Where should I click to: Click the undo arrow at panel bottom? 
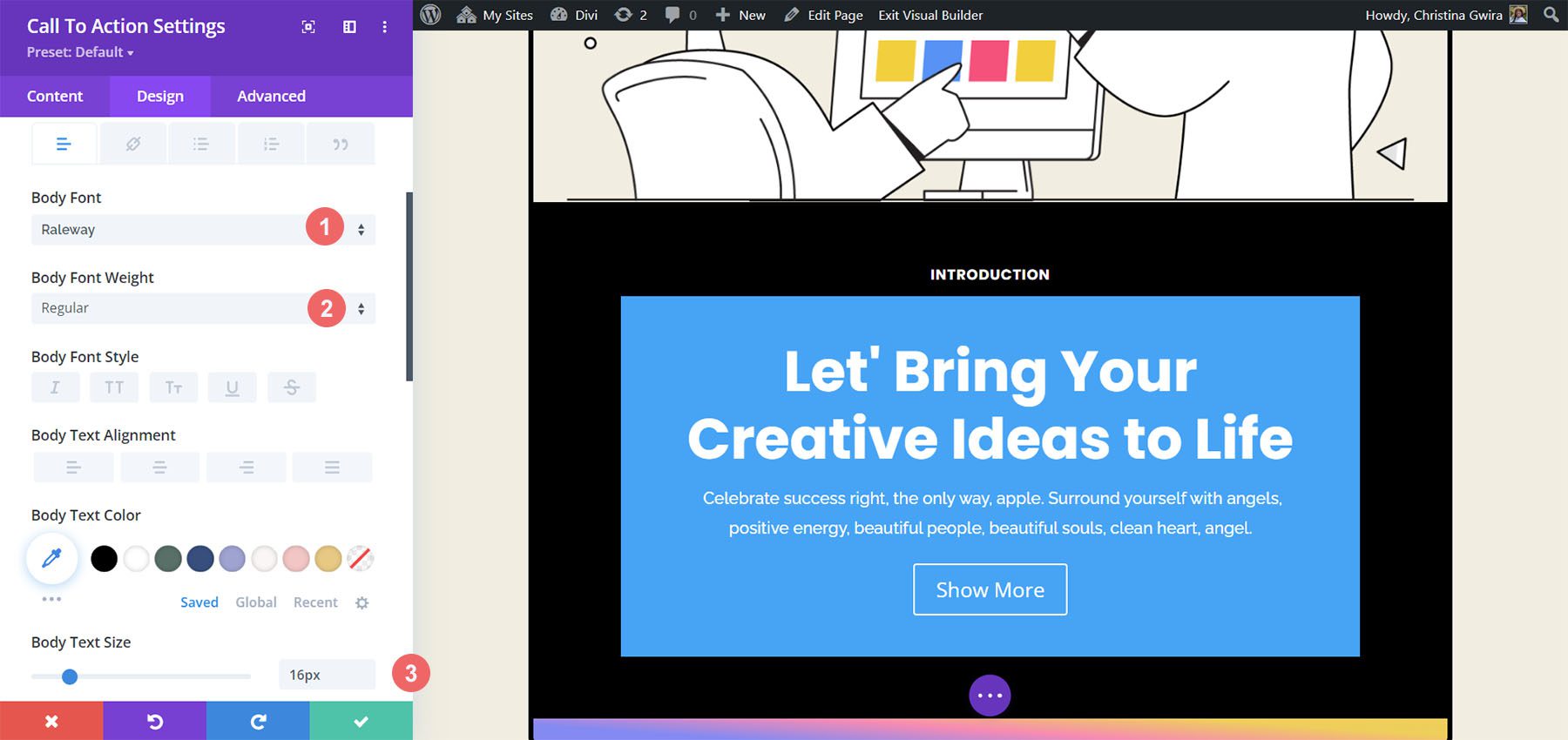pos(155,721)
